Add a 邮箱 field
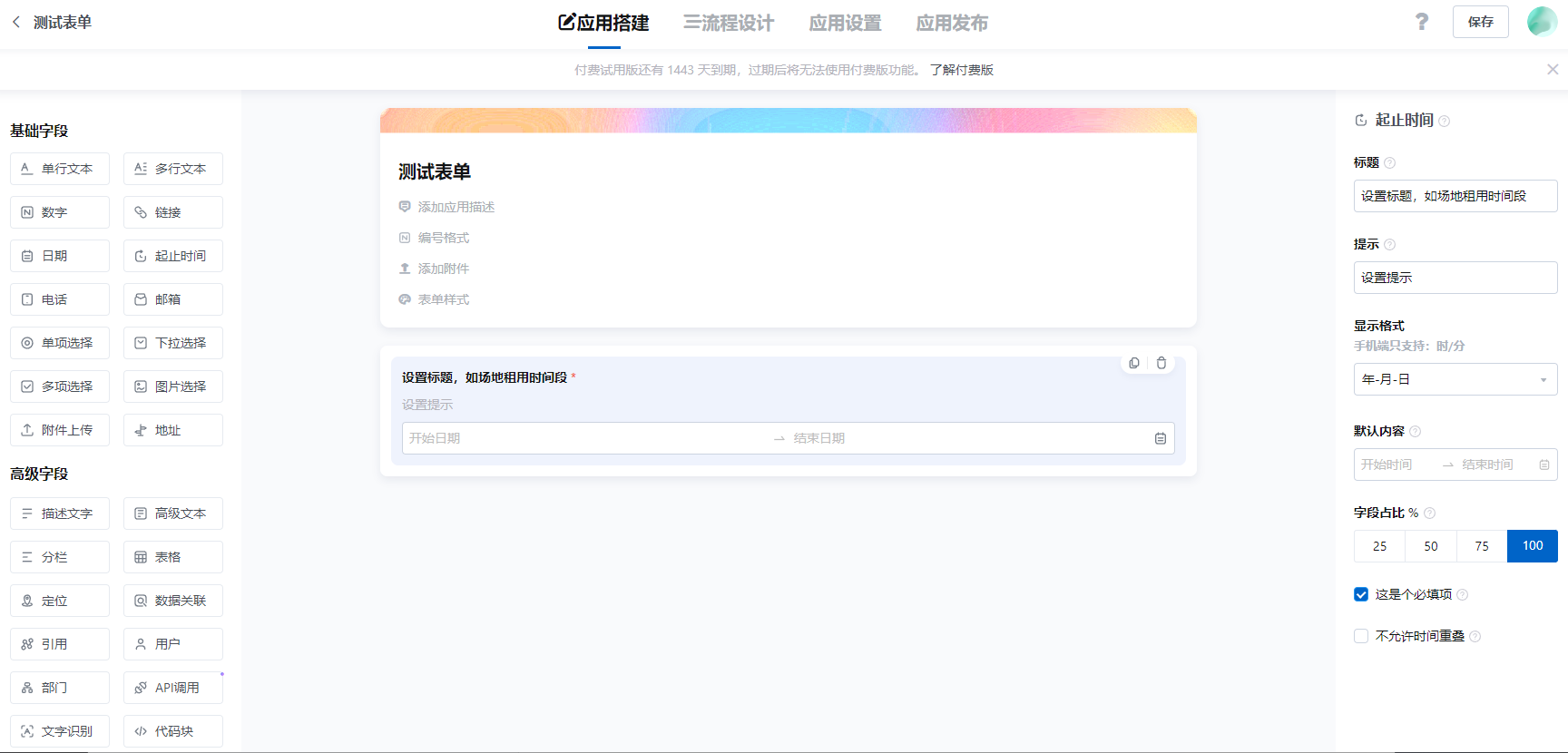The image size is (1568, 753). (173, 299)
